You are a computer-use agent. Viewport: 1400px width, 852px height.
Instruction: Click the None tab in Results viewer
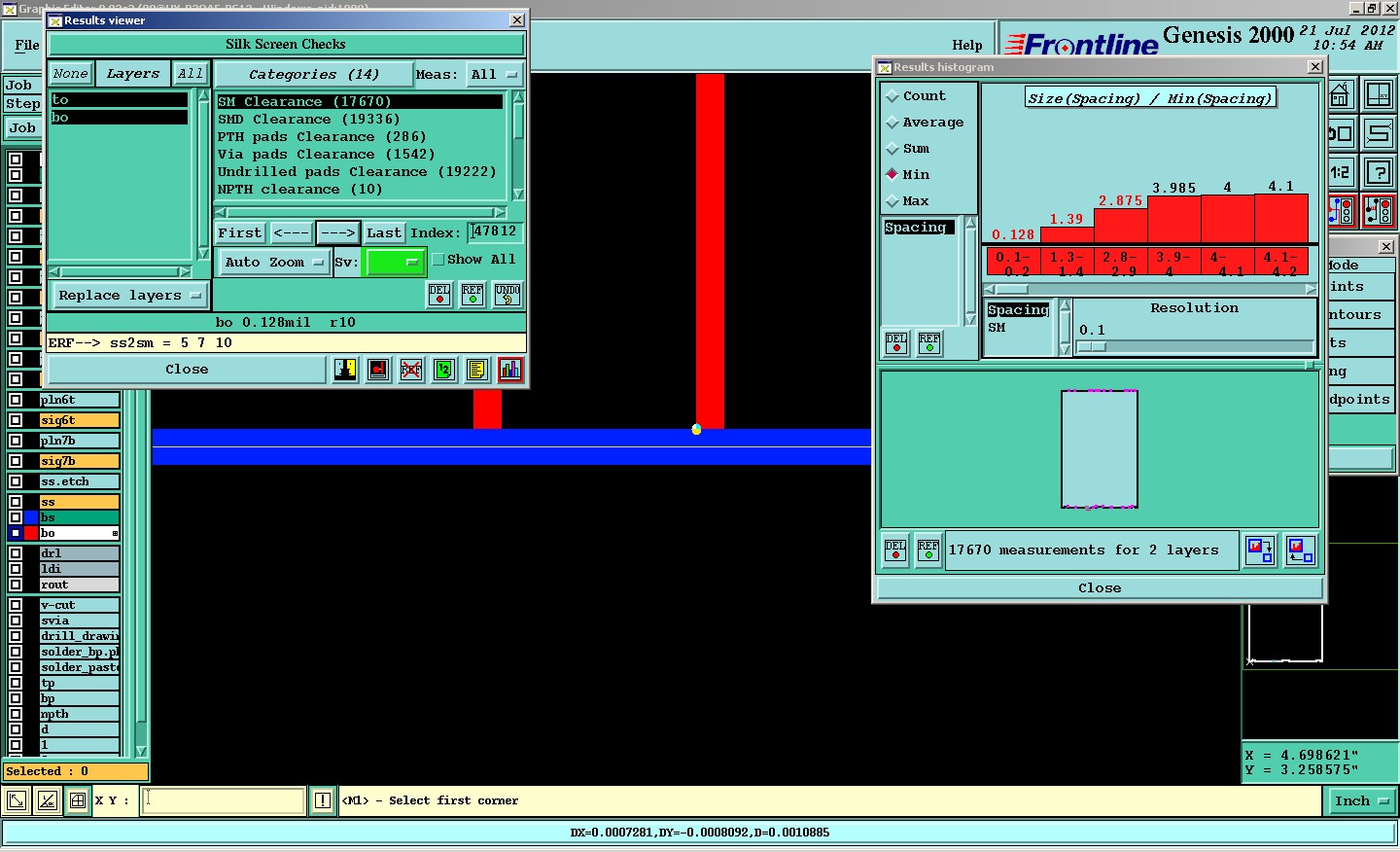click(x=71, y=74)
